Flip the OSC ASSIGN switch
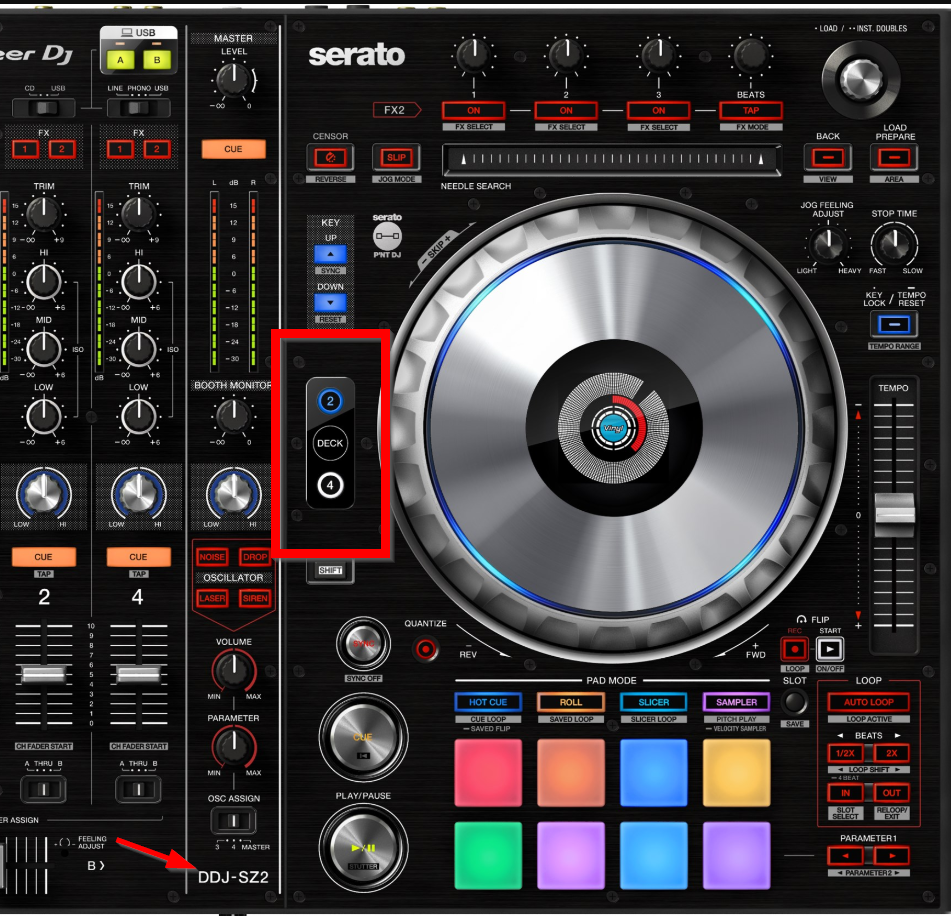 pos(234,821)
